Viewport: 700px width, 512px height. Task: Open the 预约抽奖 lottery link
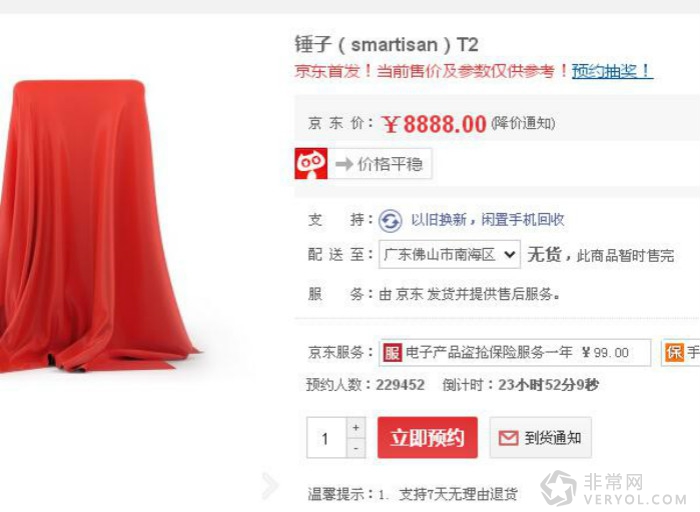click(x=612, y=71)
